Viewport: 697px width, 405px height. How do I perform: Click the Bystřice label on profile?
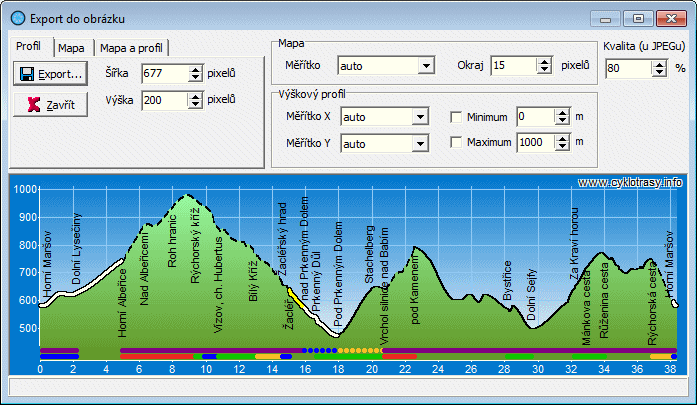(x=507, y=281)
